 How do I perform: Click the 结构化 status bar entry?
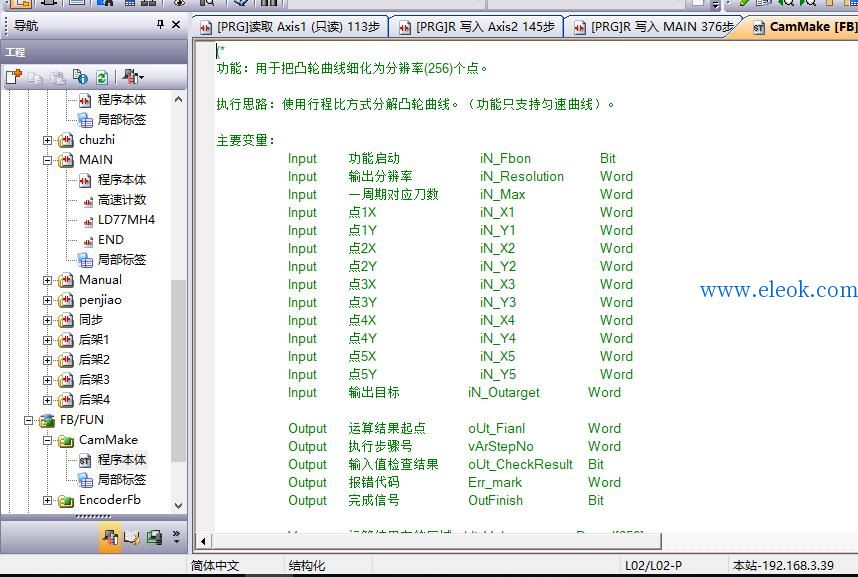point(306,566)
